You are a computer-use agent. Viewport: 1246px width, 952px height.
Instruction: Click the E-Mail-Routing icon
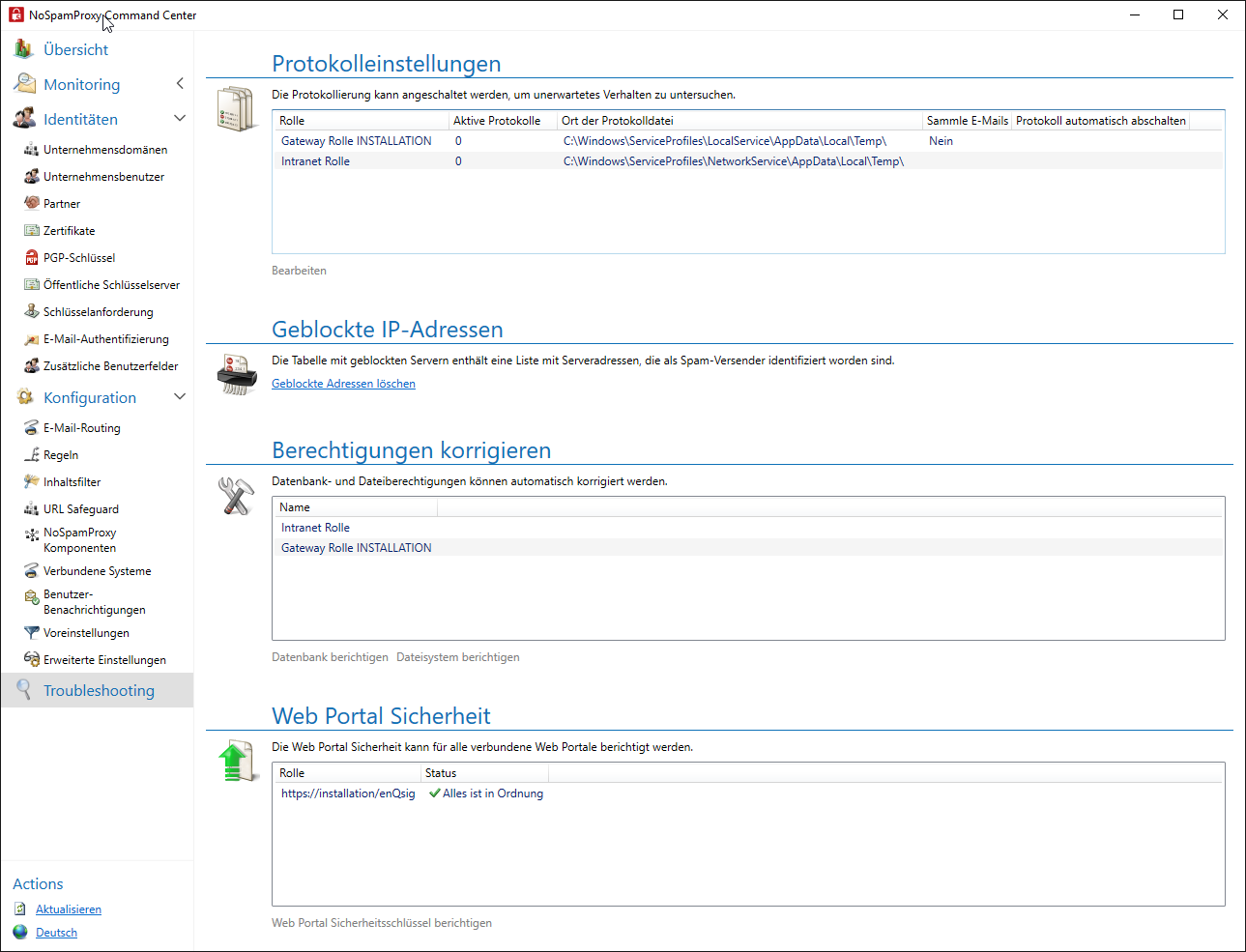coord(32,428)
